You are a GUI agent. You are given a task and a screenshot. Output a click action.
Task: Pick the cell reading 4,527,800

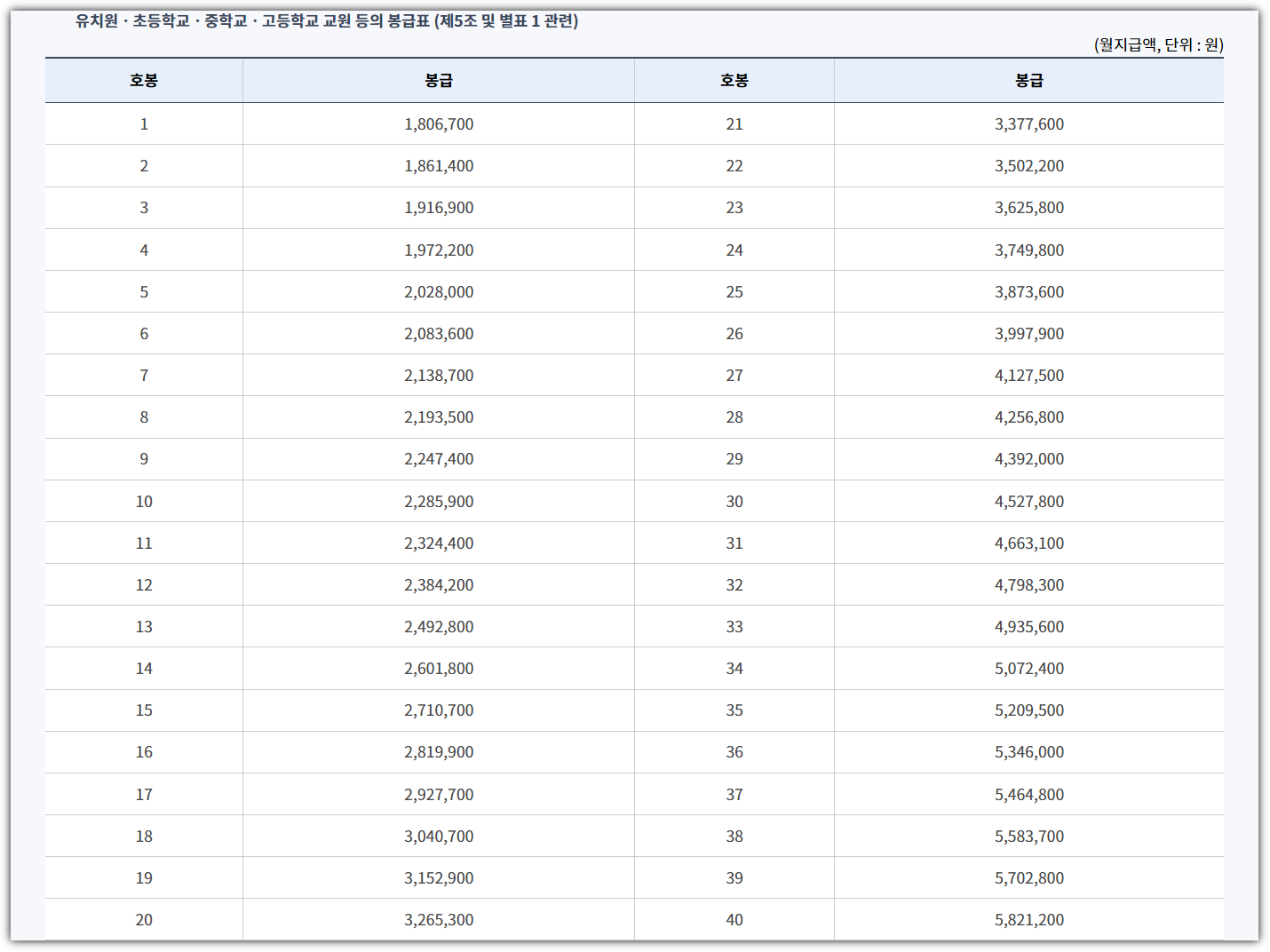tap(1029, 502)
